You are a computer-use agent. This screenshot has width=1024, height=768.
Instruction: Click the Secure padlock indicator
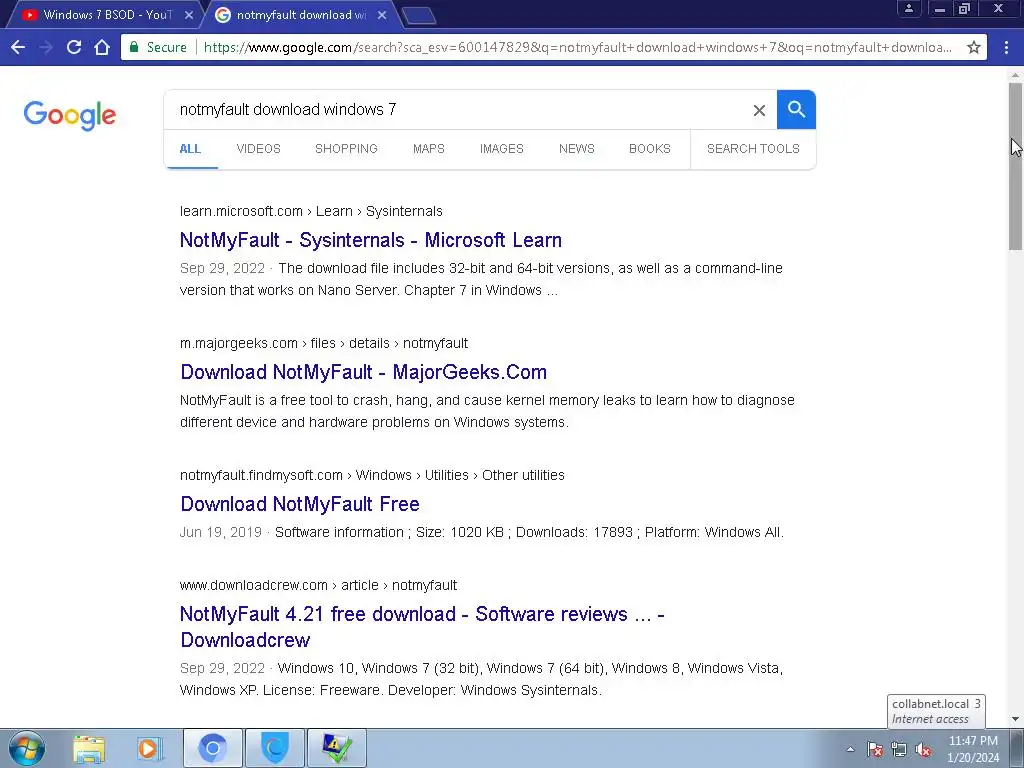pyautogui.click(x=158, y=47)
